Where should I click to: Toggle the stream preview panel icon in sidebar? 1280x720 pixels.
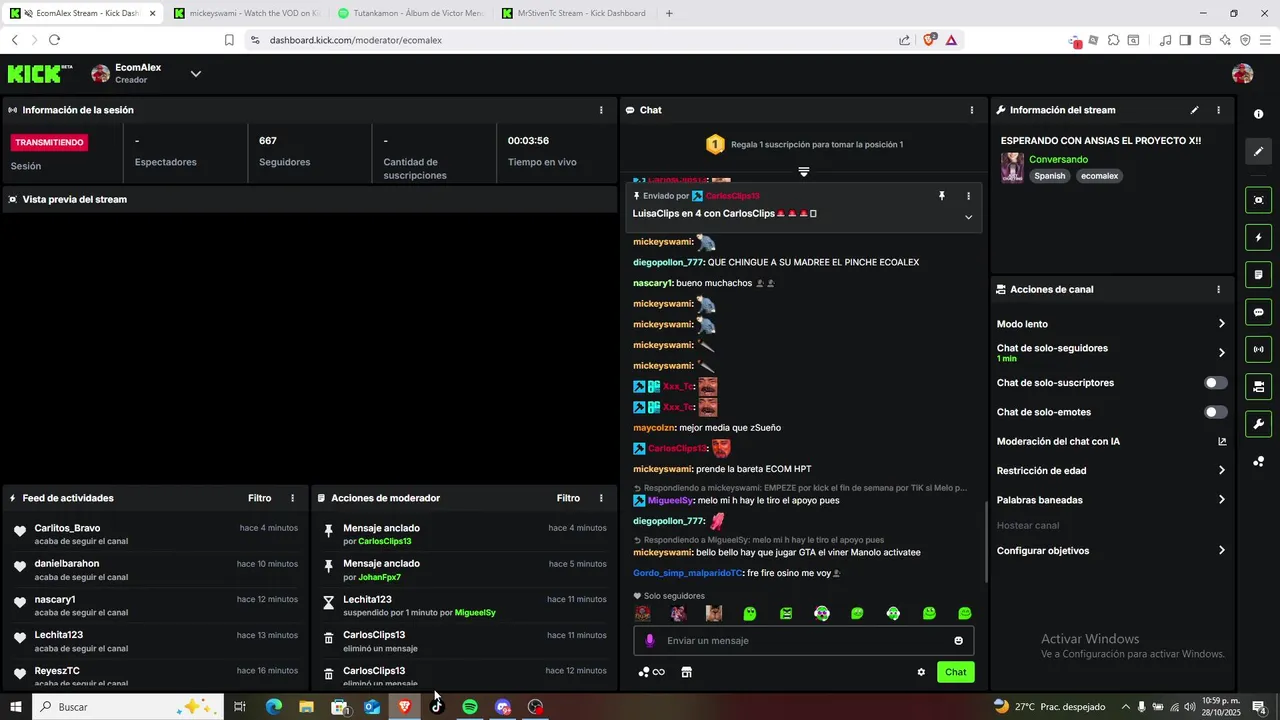point(1258,200)
